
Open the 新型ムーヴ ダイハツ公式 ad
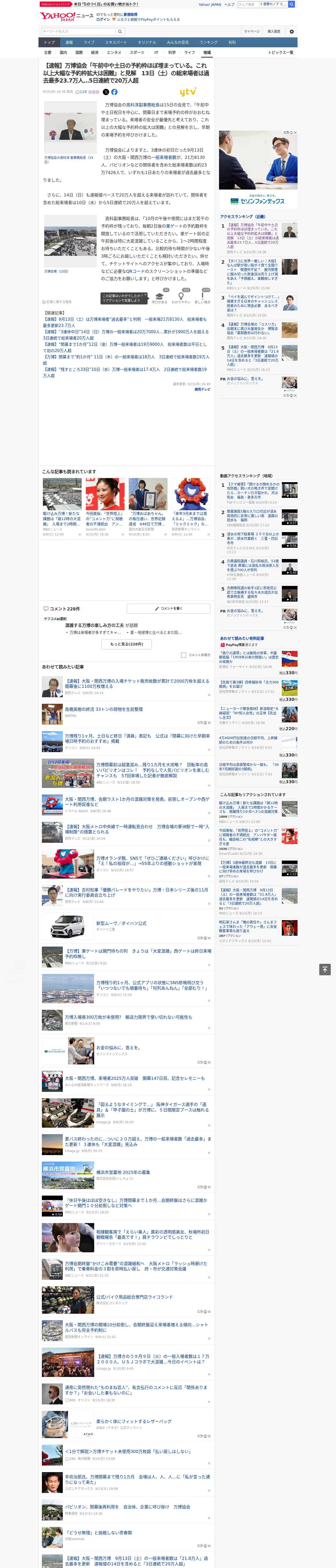click(x=121, y=923)
